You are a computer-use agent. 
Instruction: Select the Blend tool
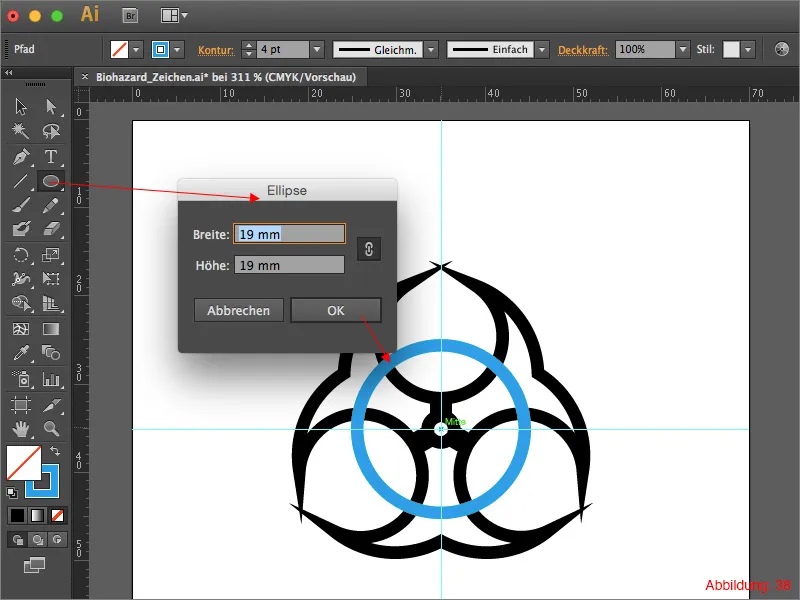(51, 353)
